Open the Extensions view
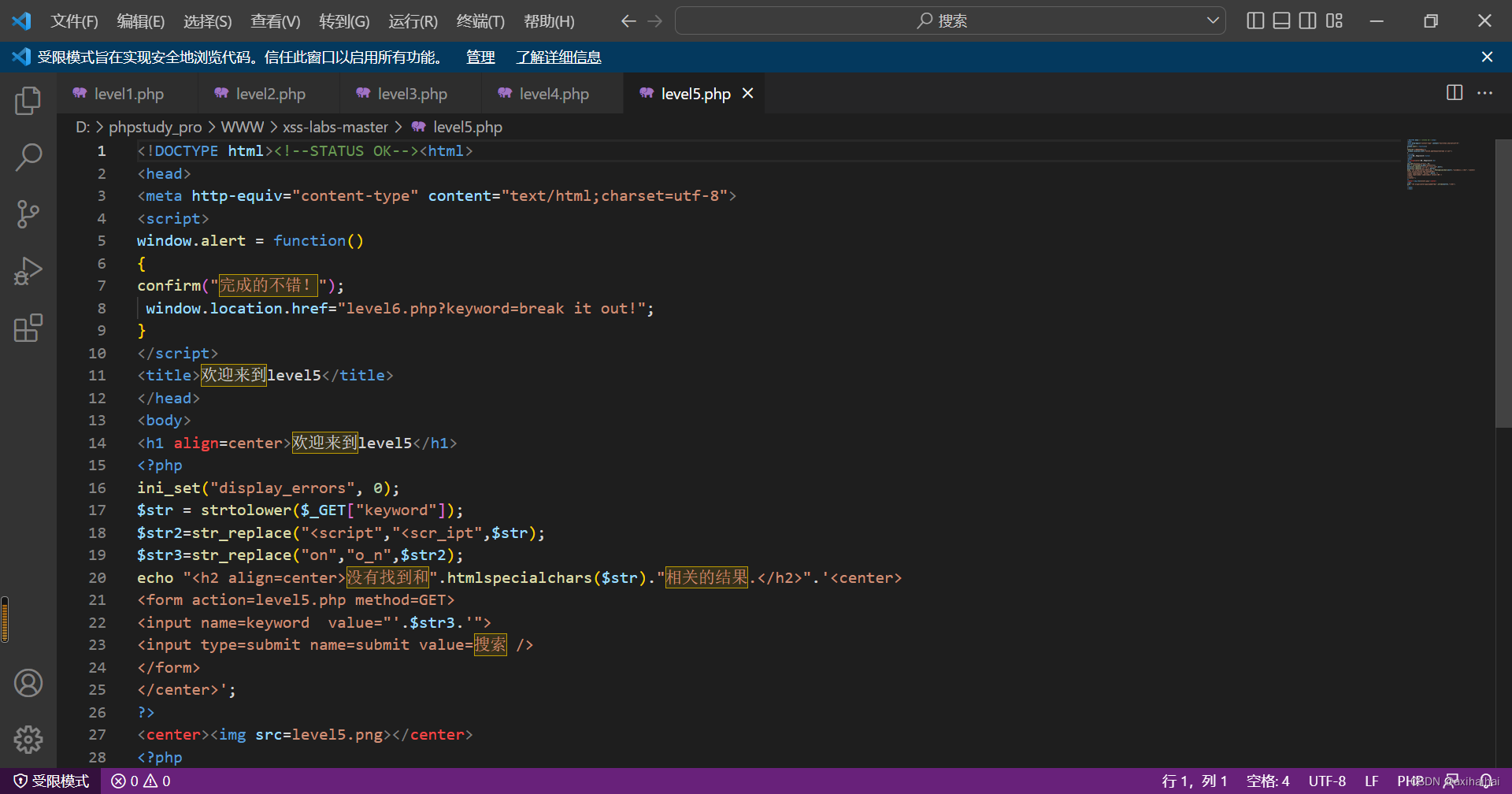This screenshot has height=794, width=1512. [28, 328]
